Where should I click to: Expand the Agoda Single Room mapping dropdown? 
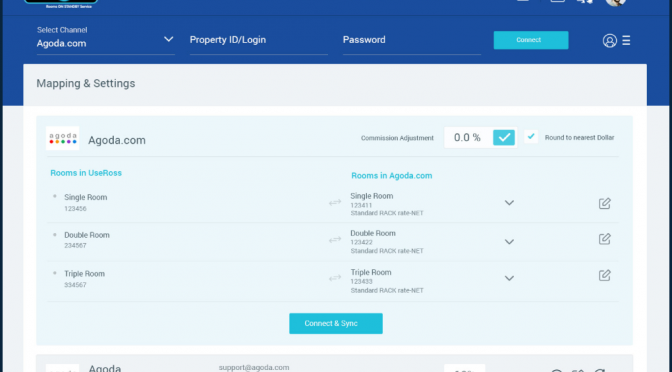pyautogui.click(x=509, y=203)
